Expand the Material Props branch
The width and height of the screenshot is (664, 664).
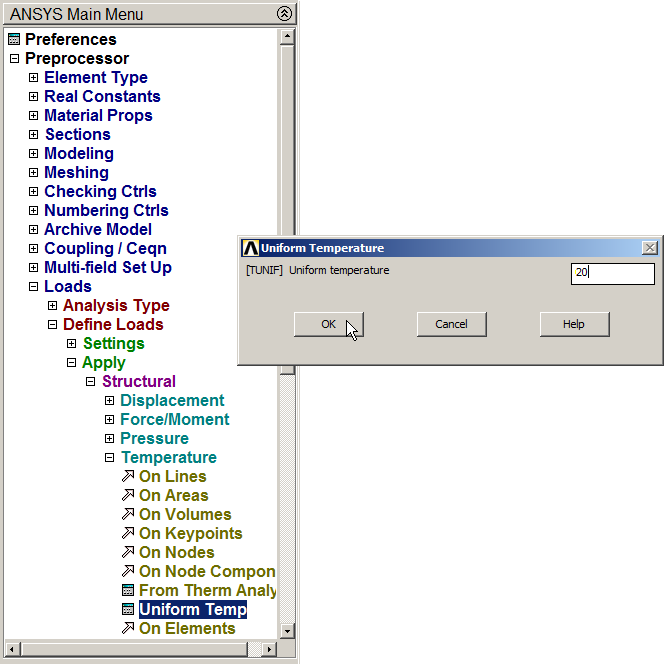click(33, 116)
